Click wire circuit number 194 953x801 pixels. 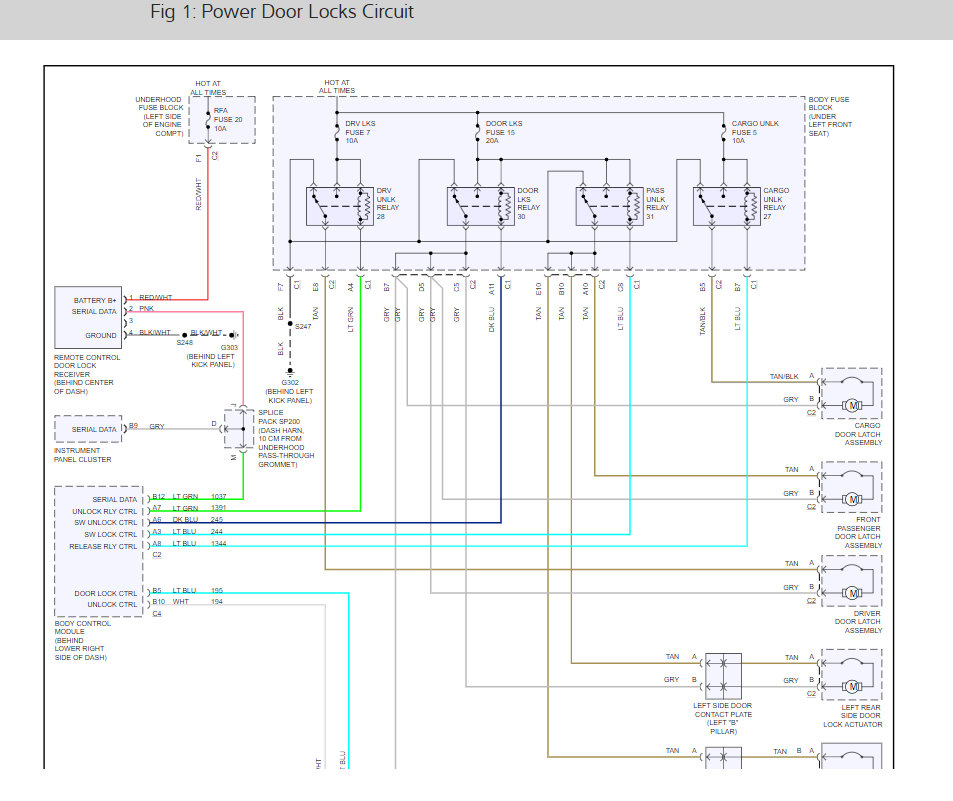[217, 602]
